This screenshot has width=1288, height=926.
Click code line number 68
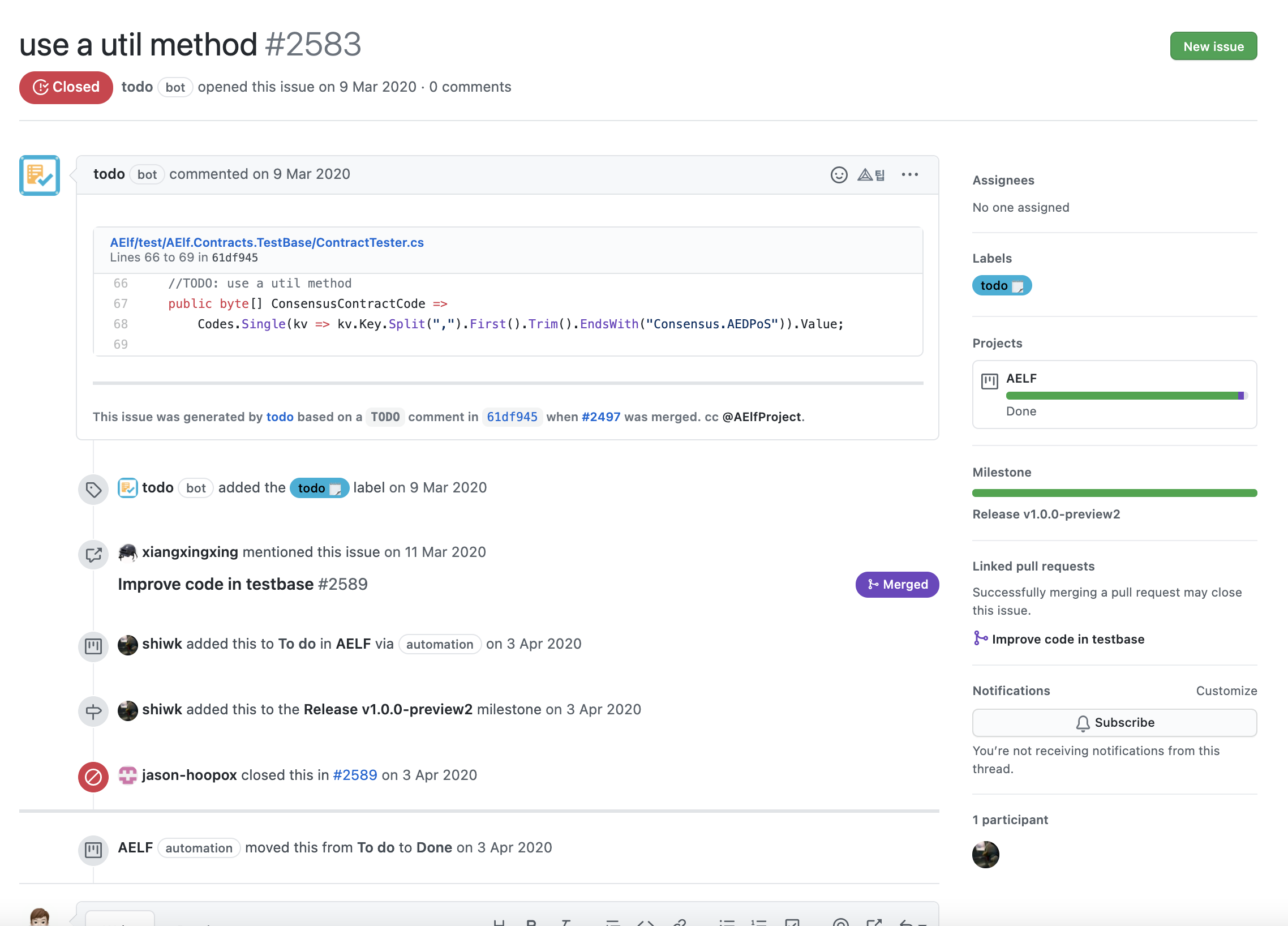pyautogui.click(x=120, y=324)
